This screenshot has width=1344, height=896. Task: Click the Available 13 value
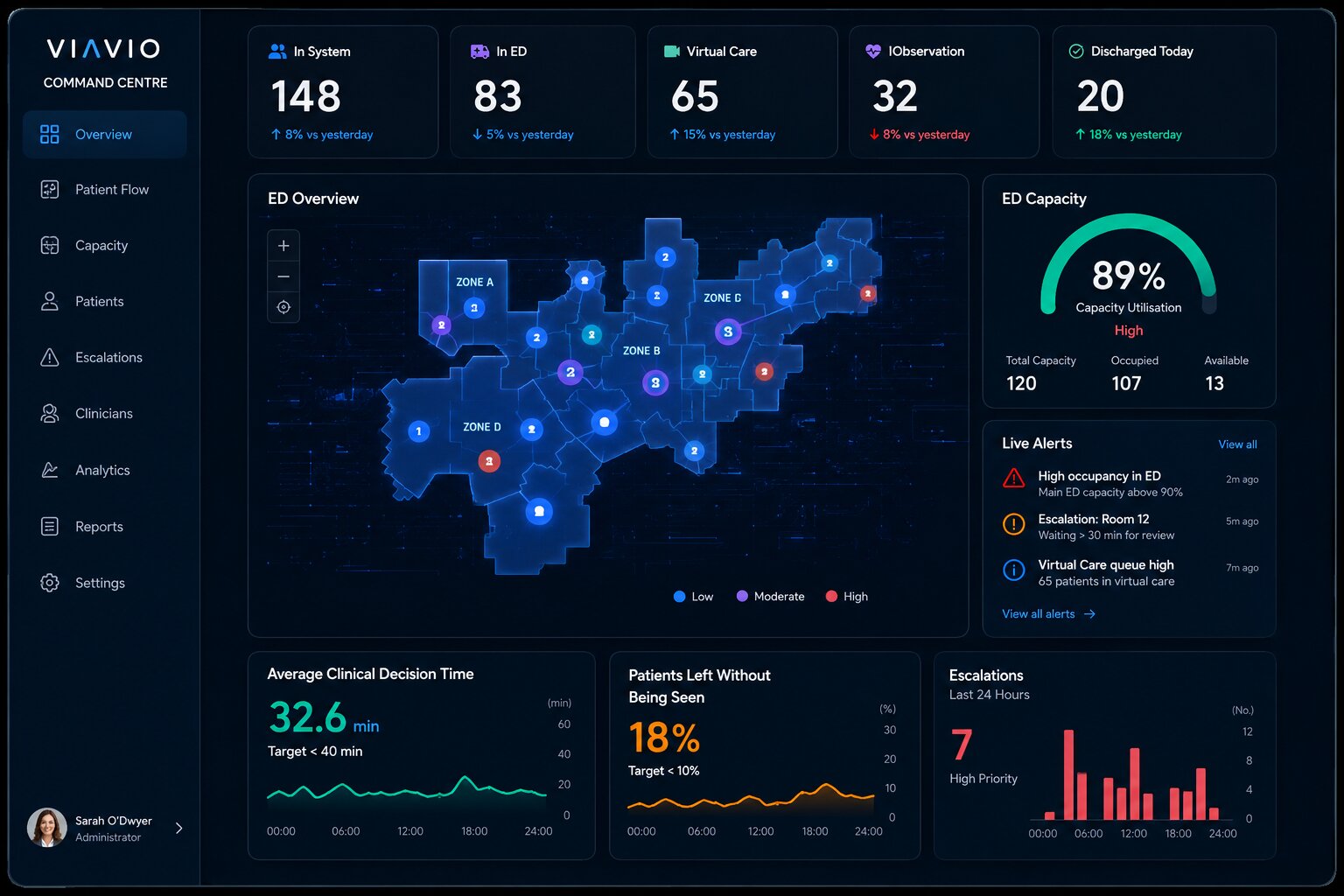(1214, 383)
